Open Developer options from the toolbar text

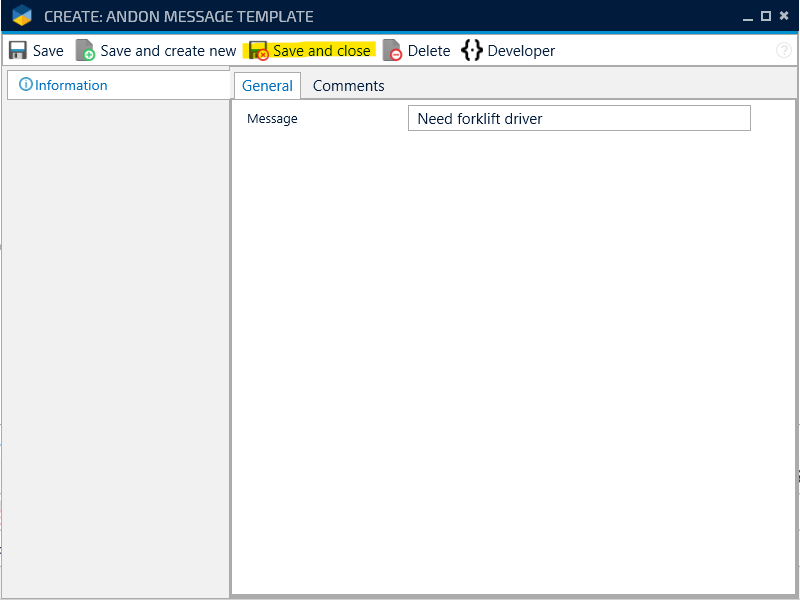click(x=521, y=51)
